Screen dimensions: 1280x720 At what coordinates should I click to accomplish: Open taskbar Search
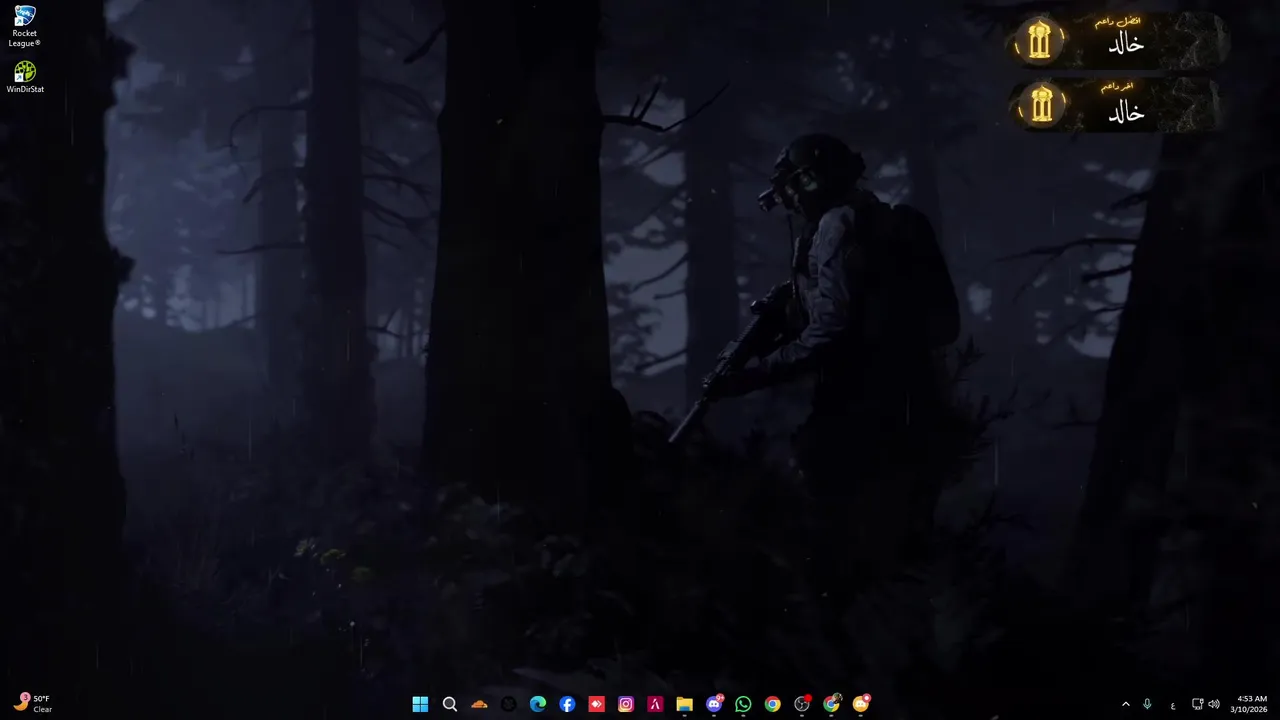[x=450, y=704]
